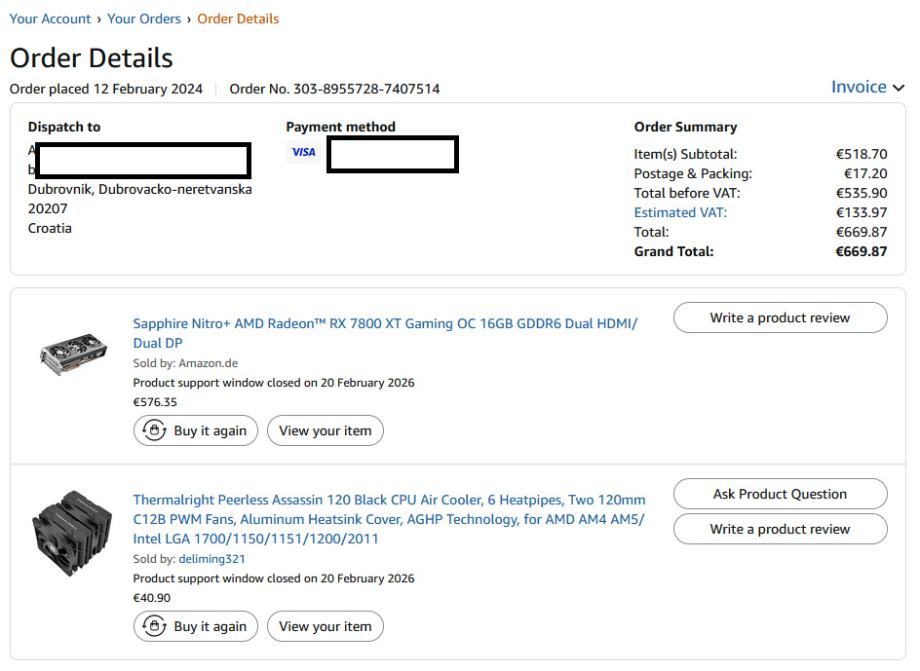This screenshot has height=671, width=920.
Task: Go to Your Orders breadcrumb
Action: tap(144, 19)
